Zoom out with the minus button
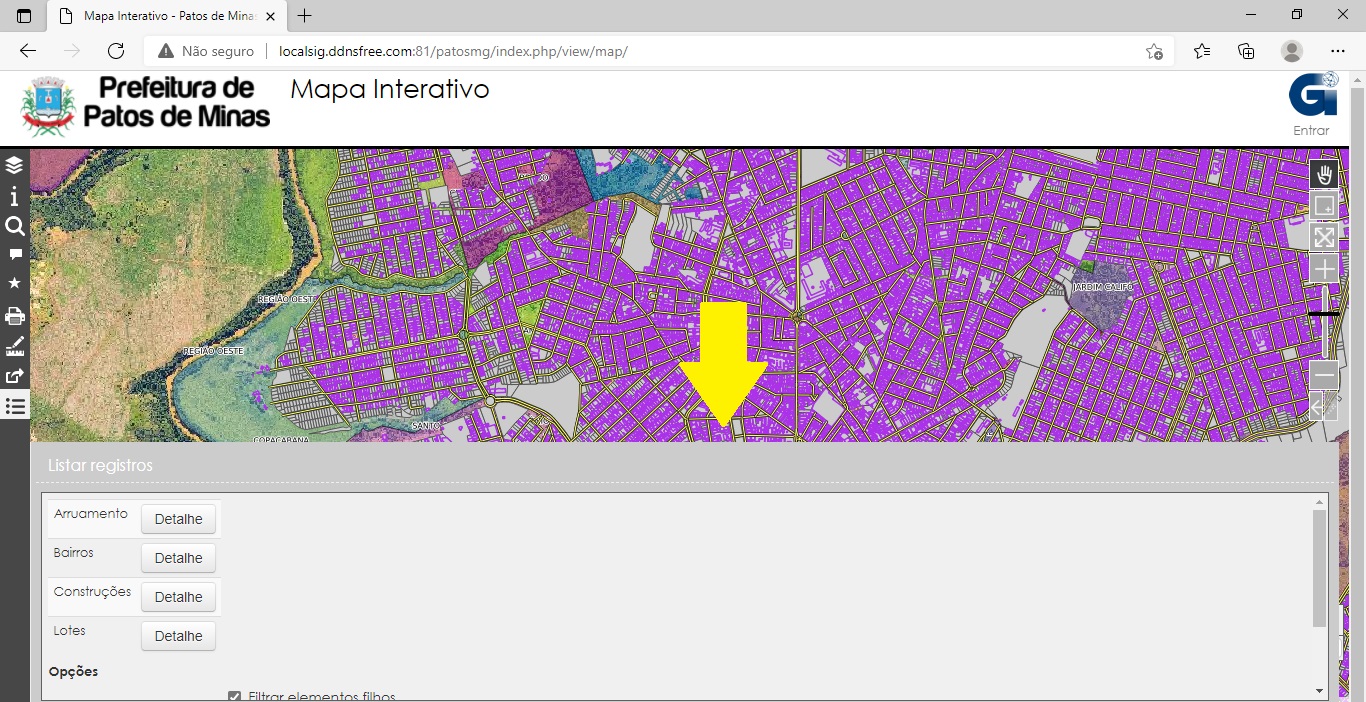Viewport: 1366px width, 702px height. [x=1324, y=375]
